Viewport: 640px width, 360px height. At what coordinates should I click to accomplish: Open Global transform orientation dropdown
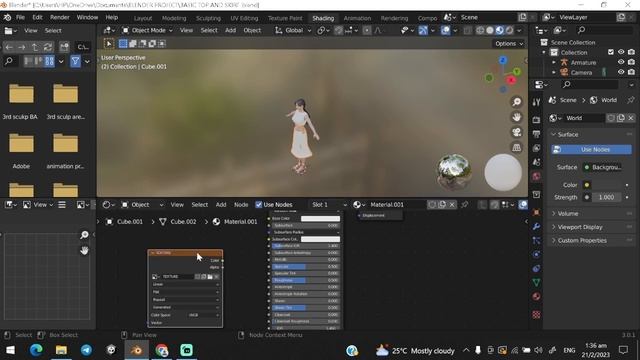293,30
